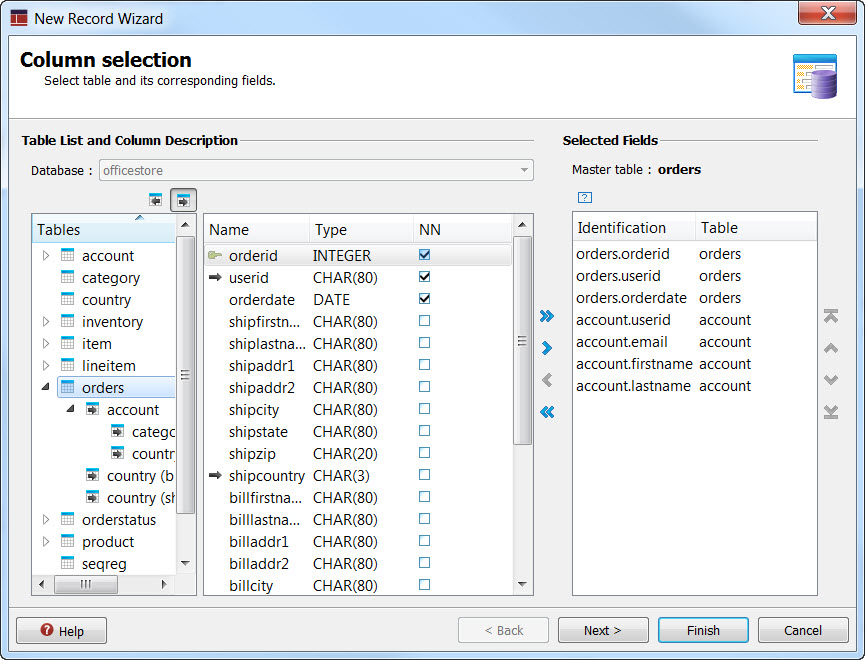Check the NN checkbox for shipfirstname

(424, 322)
